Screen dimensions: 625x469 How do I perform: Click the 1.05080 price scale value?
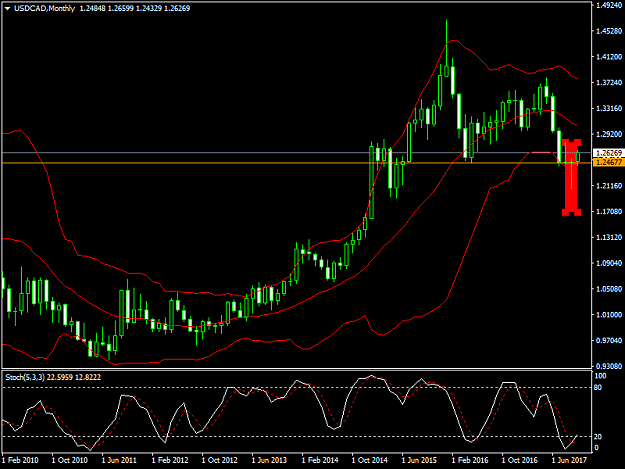(609, 289)
